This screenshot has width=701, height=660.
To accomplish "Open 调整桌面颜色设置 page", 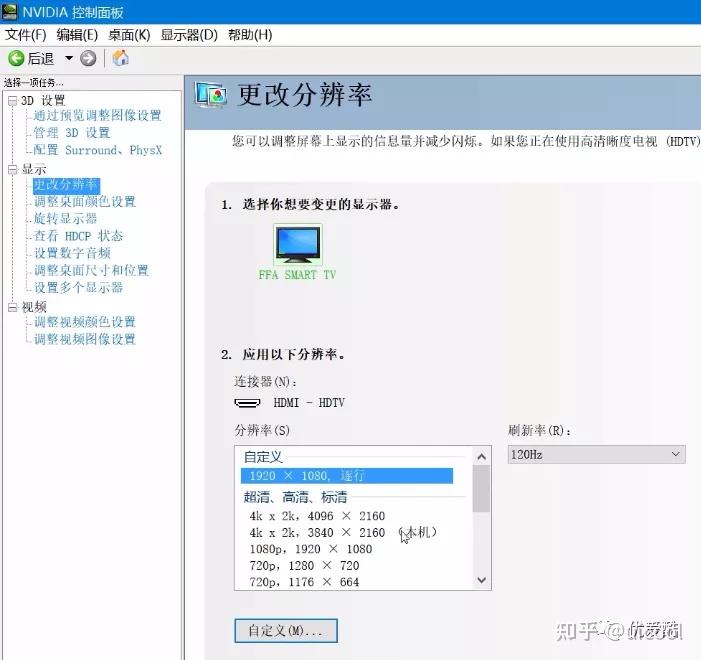I will pyautogui.click(x=85, y=202).
